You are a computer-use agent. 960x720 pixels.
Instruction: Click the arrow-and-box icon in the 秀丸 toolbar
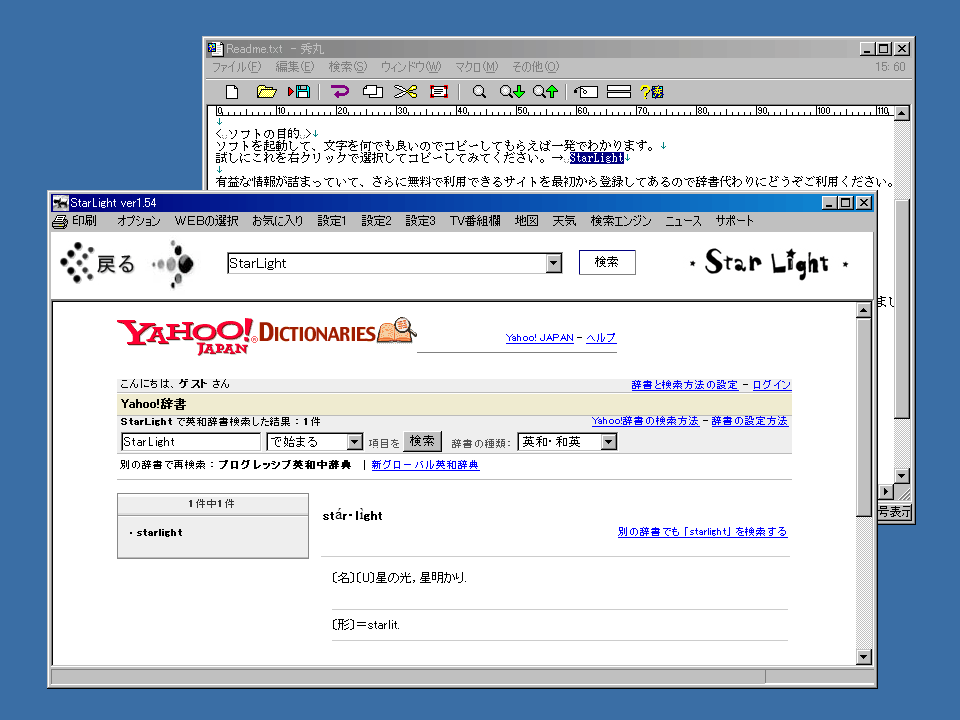[586, 92]
